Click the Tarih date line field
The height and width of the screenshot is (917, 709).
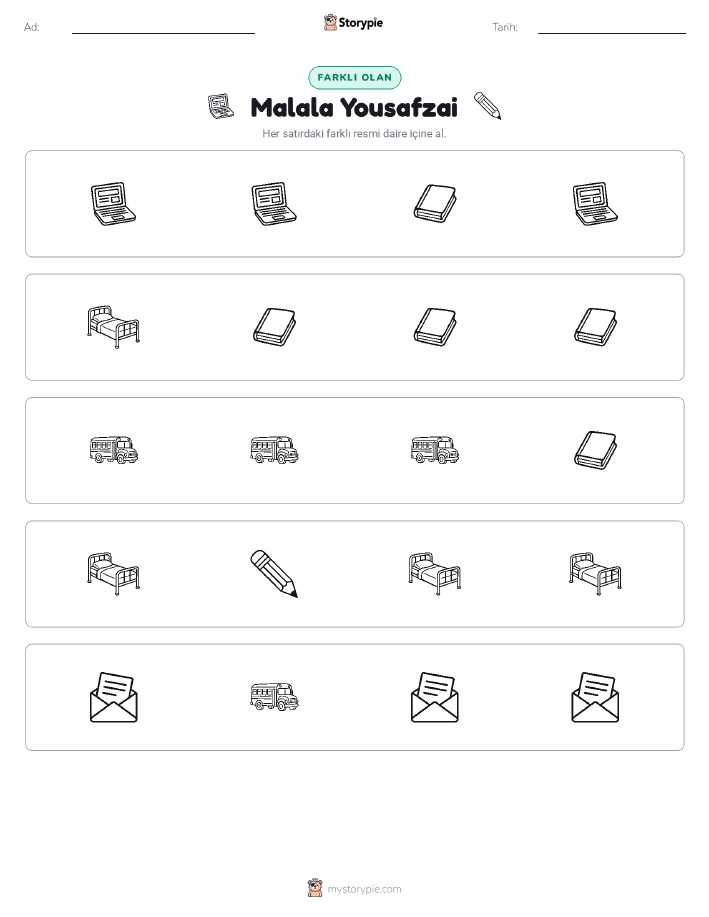[612, 28]
